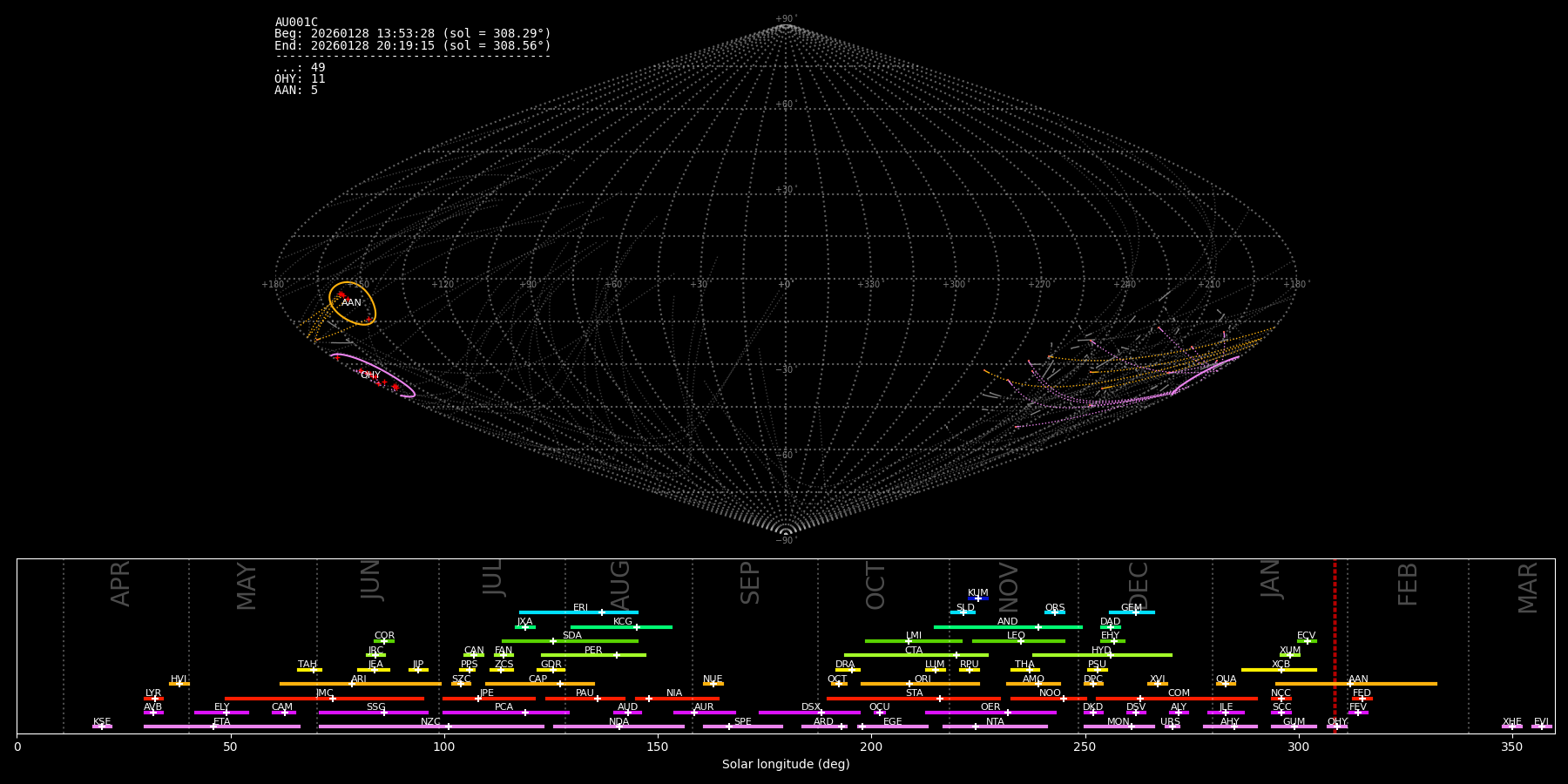This screenshot has height=784, width=1568.
Task: Click the SPE shower bar label
Action: pyautogui.click(x=743, y=722)
